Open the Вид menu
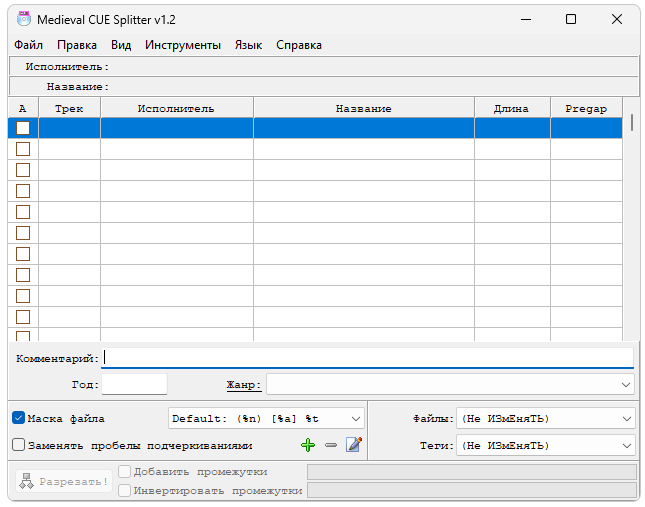The width and height of the screenshot is (645, 507). 121,45
